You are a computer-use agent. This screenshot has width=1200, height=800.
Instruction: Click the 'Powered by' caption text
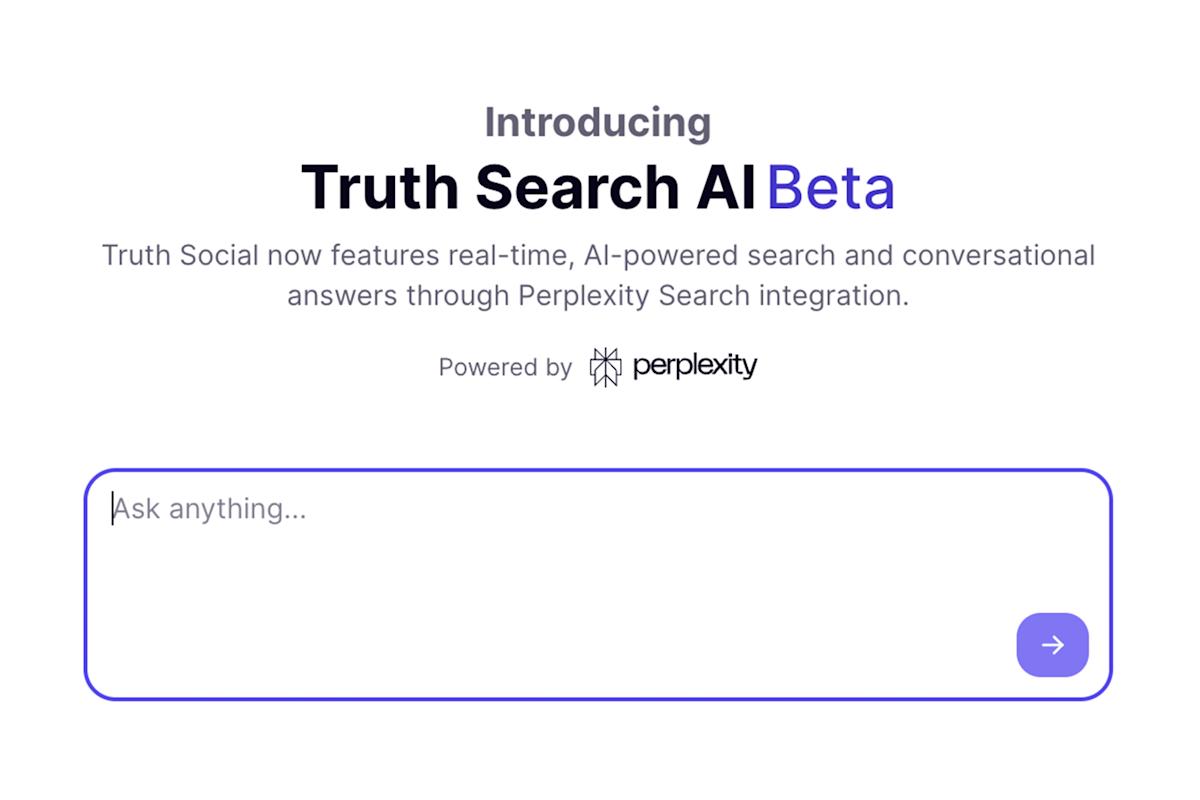click(x=505, y=367)
